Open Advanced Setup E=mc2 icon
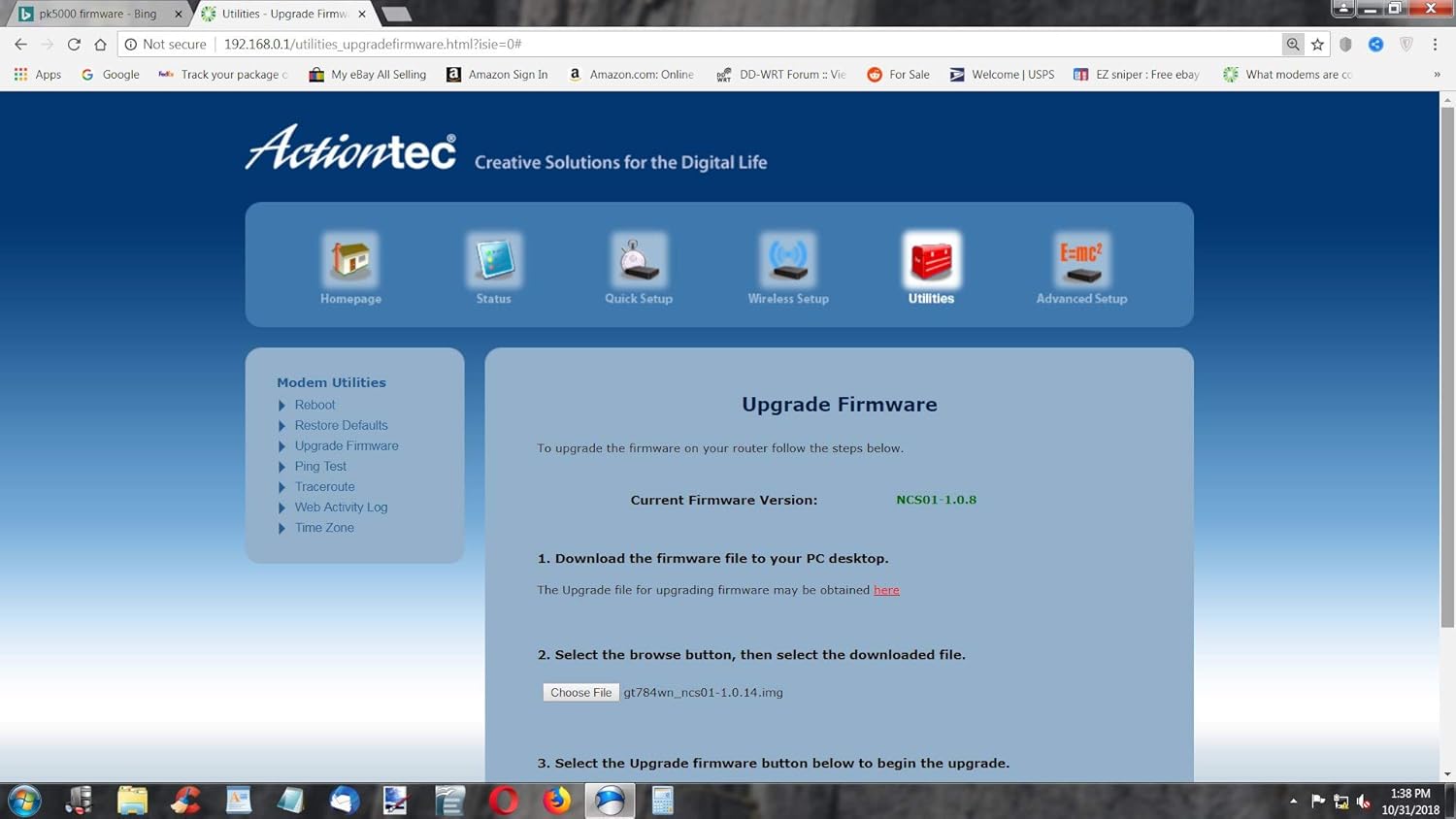 (1081, 260)
